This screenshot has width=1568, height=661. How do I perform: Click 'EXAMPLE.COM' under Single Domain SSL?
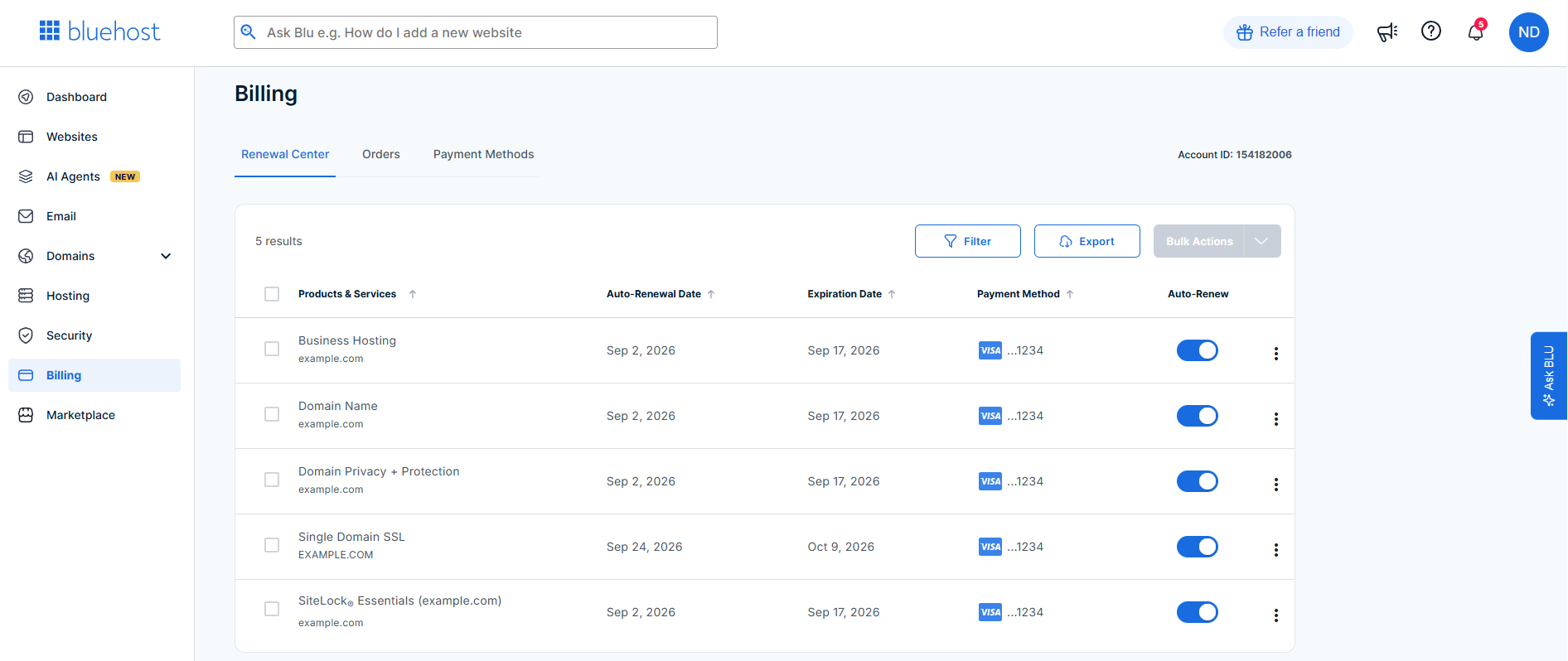point(336,555)
